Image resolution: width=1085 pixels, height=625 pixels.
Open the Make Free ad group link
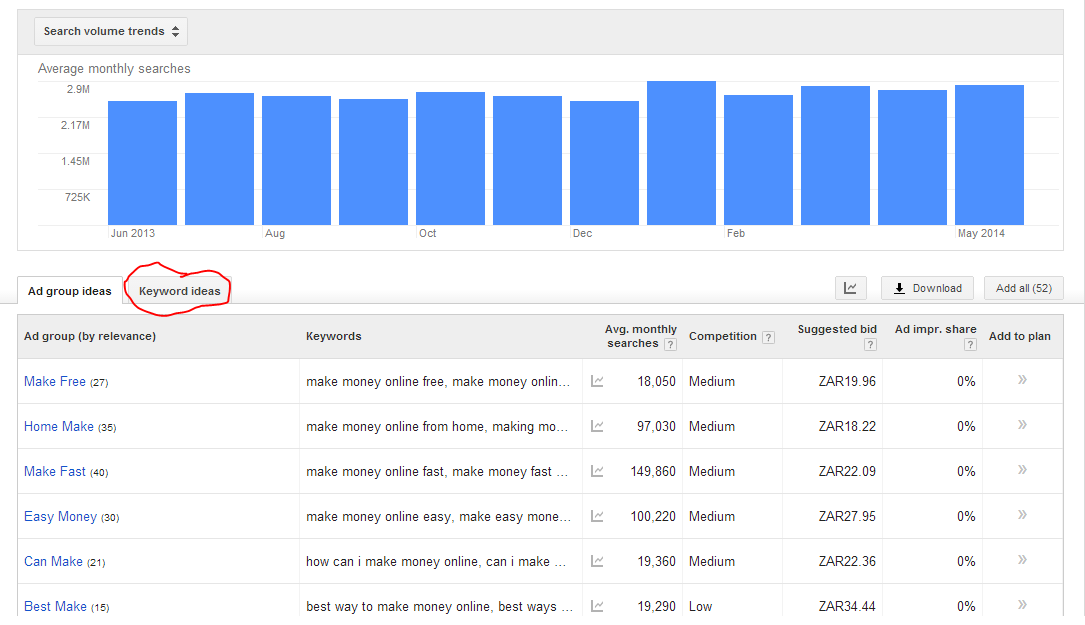coord(55,381)
